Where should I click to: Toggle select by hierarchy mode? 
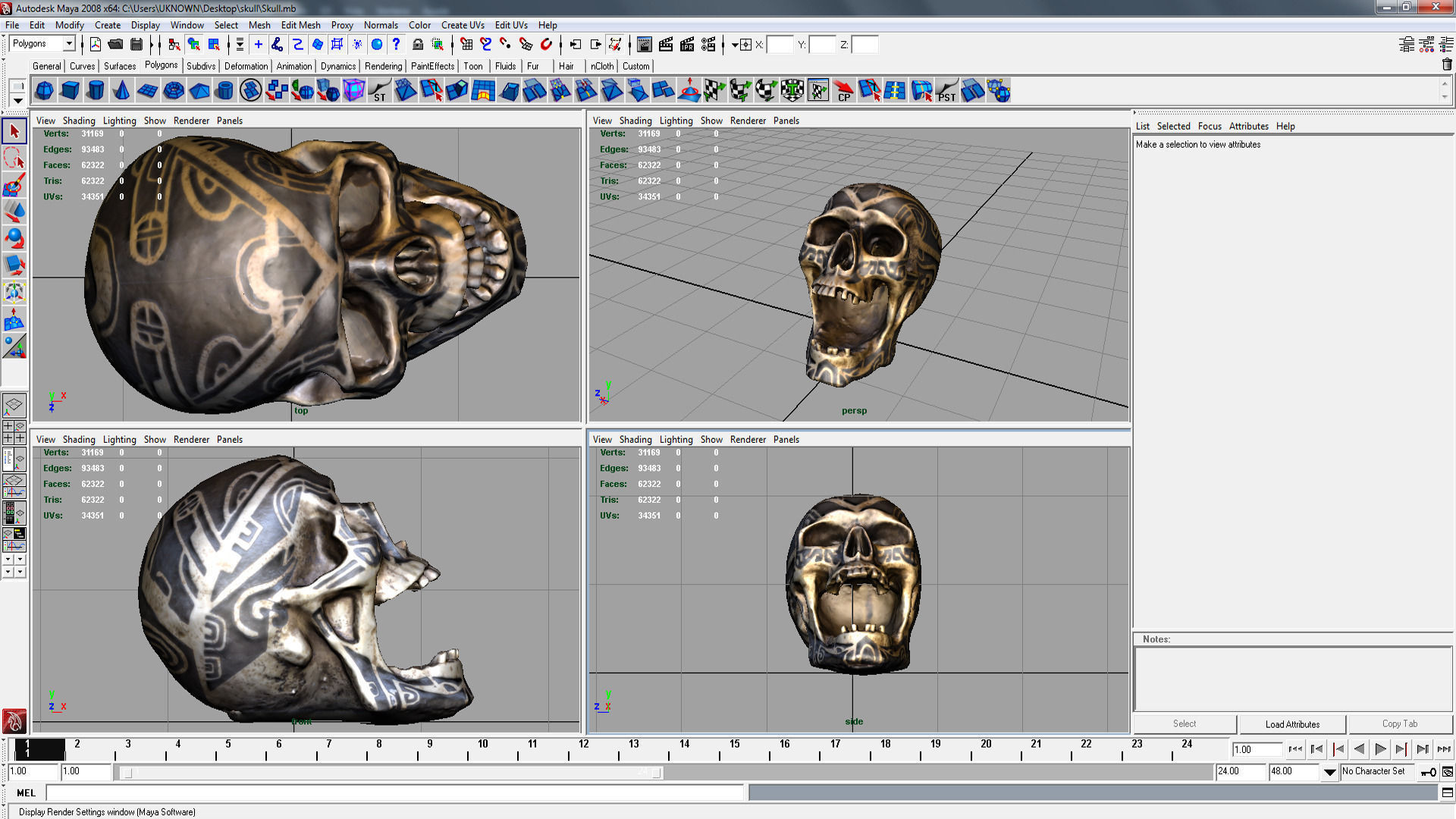coord(174,45)
